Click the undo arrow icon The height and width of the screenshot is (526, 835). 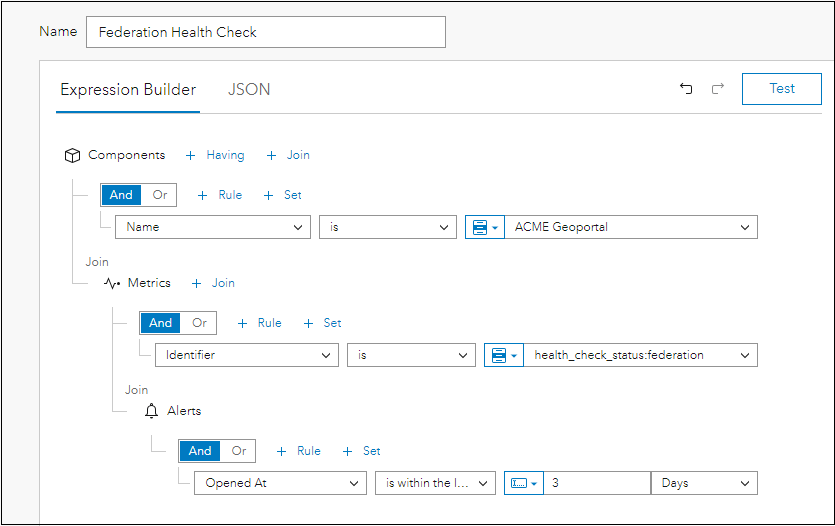pyautogui.click(x=686, y=89)
